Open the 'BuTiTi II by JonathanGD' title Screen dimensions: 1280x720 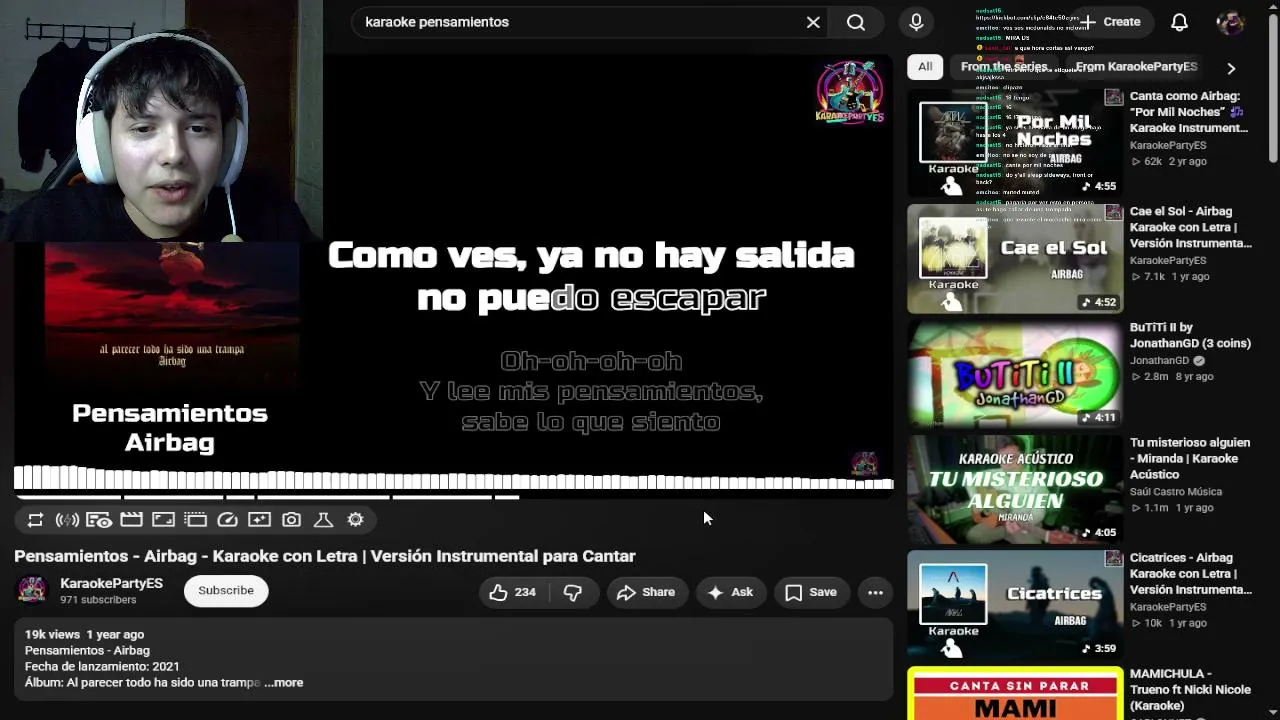point(1190,335)
